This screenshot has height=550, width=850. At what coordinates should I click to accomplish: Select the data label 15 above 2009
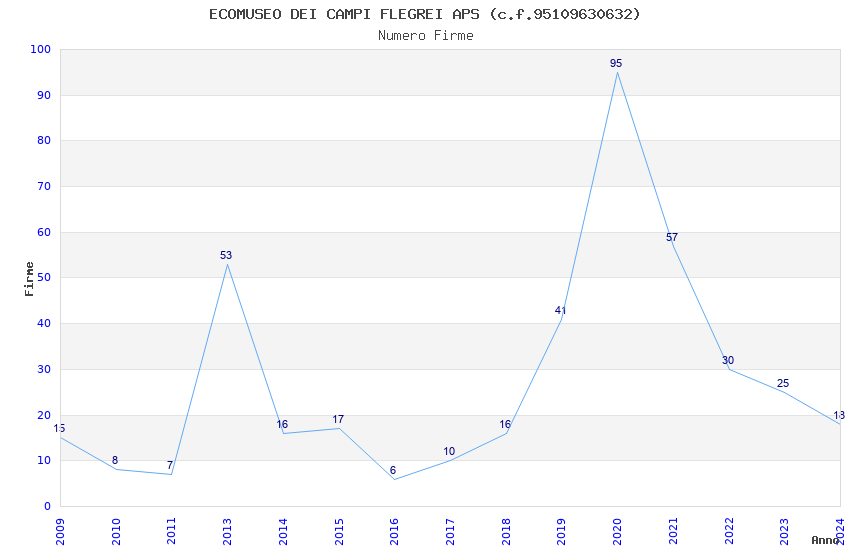click(59, 429)
